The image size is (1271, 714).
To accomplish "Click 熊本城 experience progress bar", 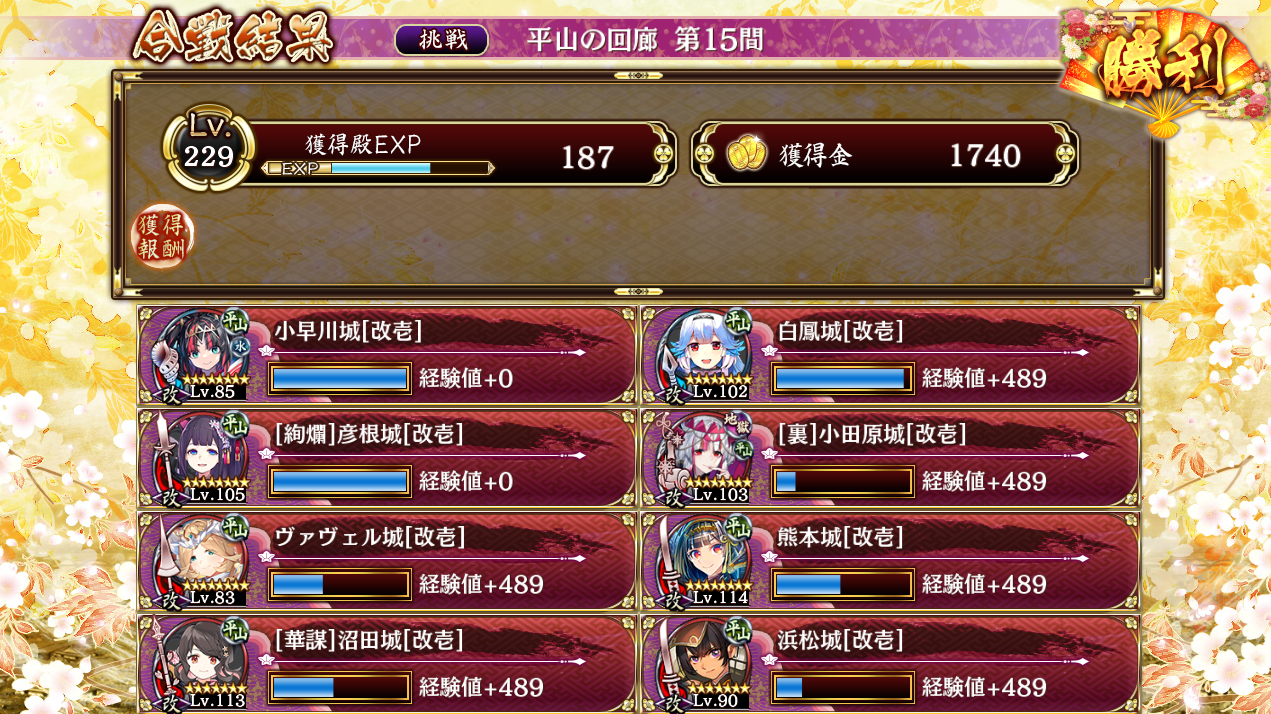I will (x=843, y=585).
